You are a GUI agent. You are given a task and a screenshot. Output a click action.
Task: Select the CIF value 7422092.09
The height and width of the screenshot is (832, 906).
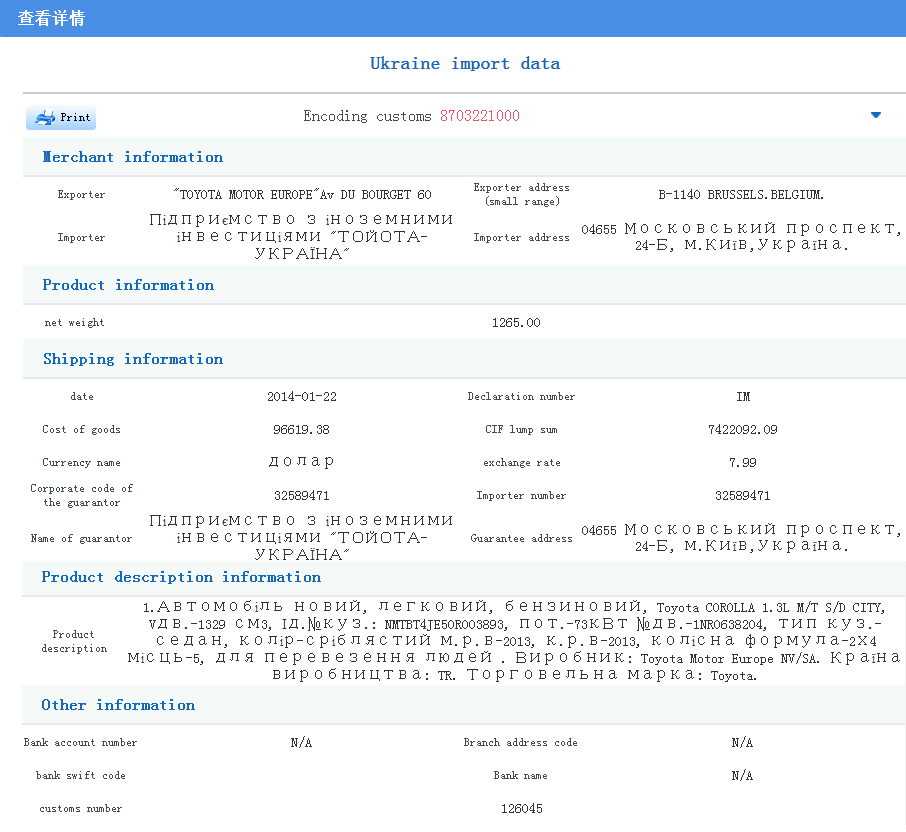tap(742, 429)
